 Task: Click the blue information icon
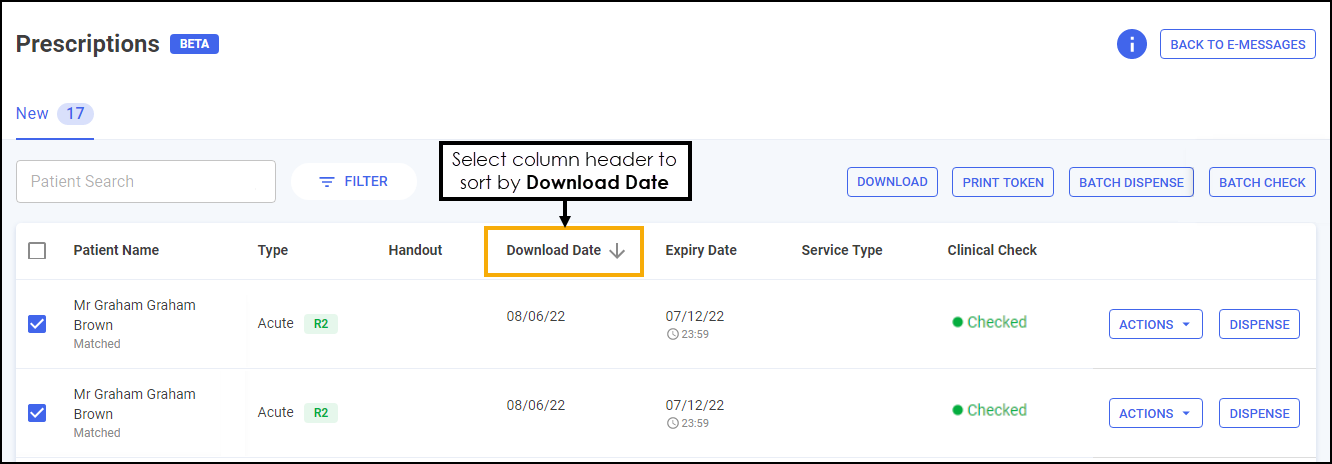point(1131,44)
